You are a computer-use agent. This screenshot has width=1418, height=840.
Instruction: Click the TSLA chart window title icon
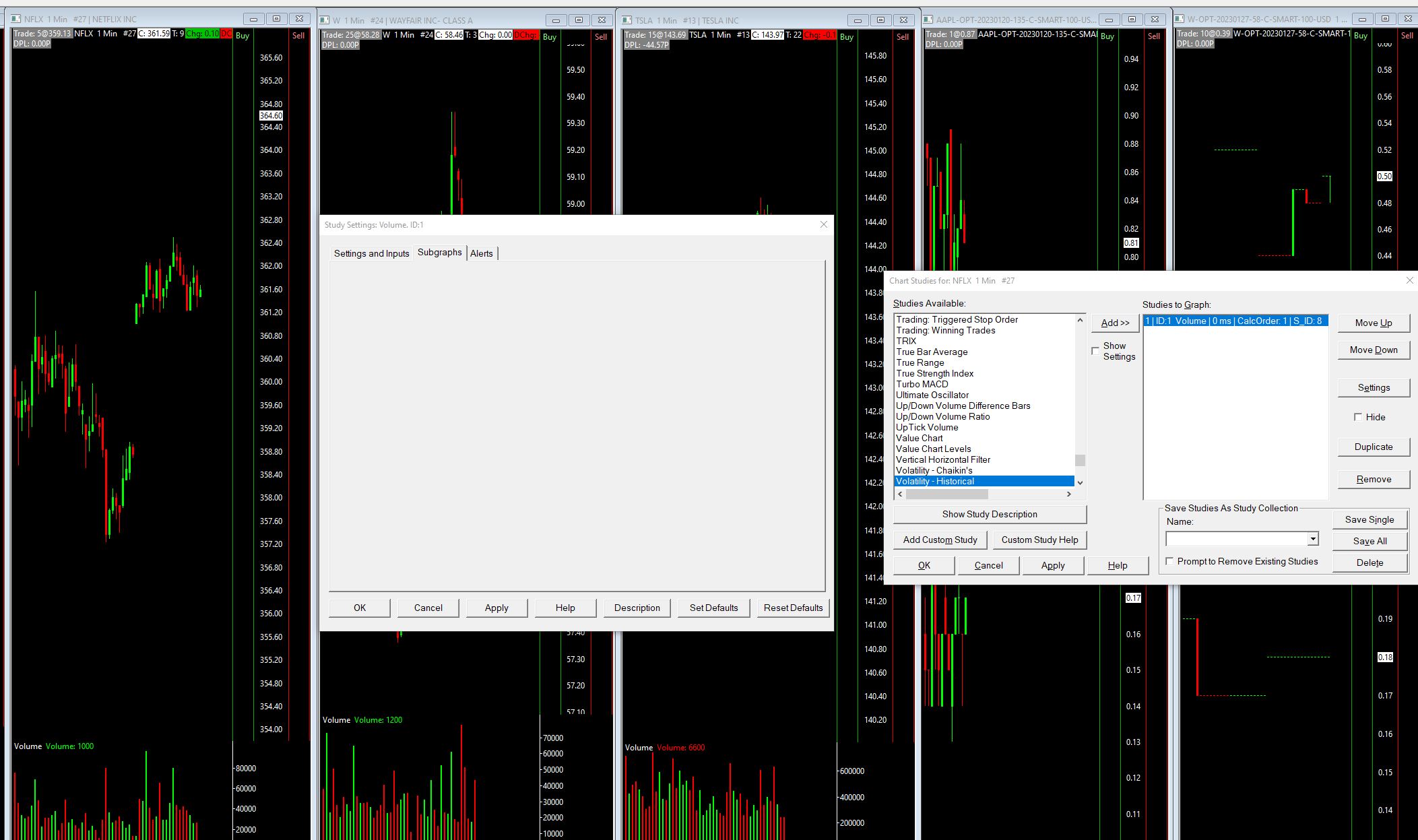point(628,20)
